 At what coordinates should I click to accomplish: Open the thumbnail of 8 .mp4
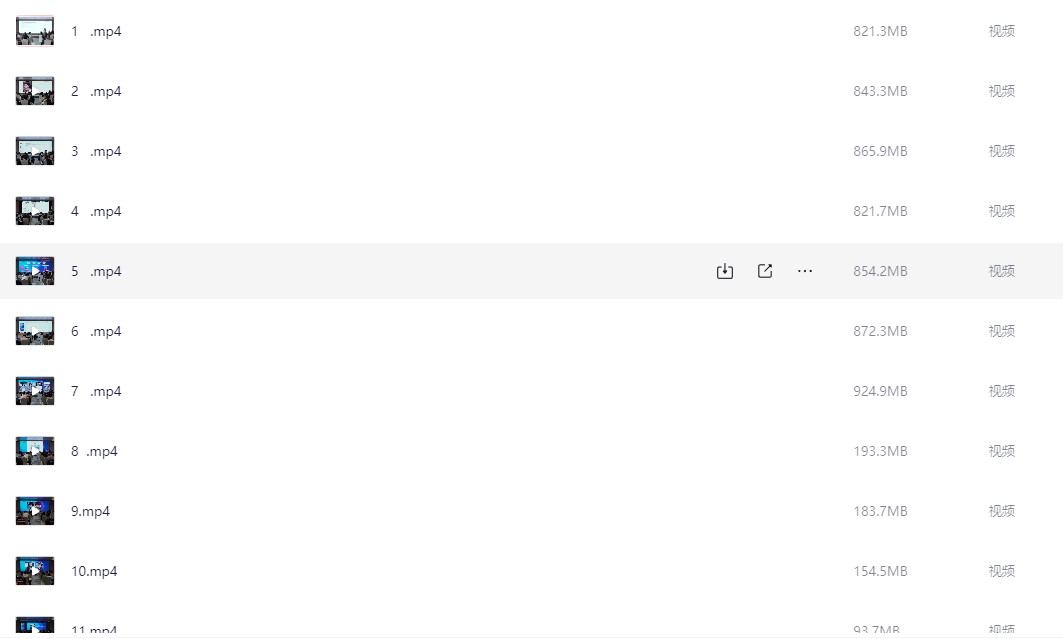[35, 451]
